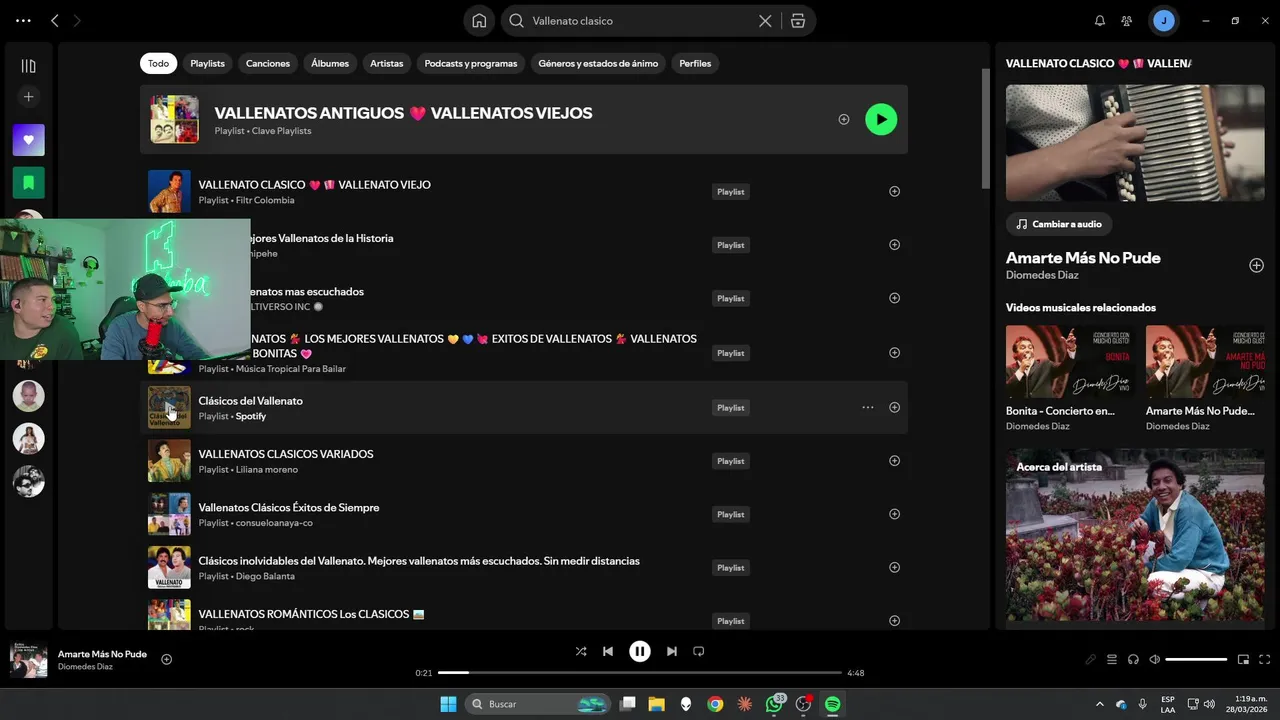This screenshot has width=1280, height=720.
Task: Create a playlist with sidebar plus
Action: (x=28, y=97)
